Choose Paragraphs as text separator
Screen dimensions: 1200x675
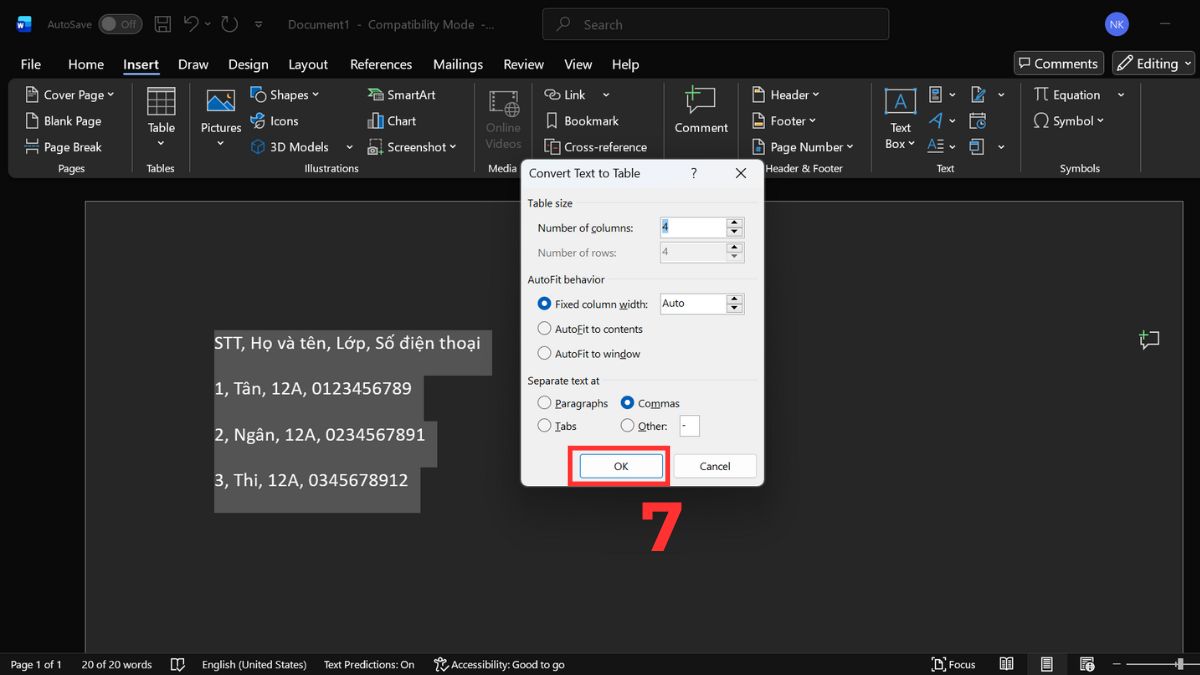pos(545,403)
